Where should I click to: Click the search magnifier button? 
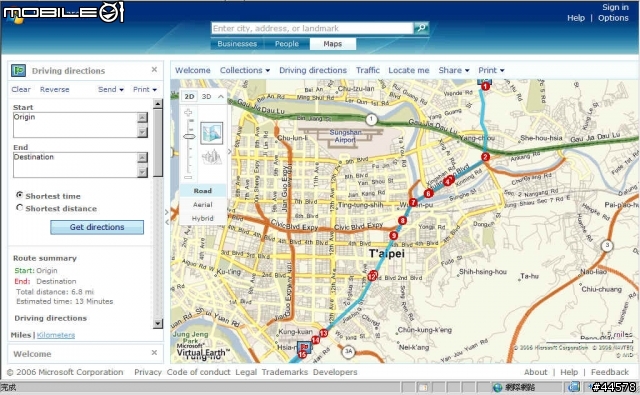click(421, 28)
